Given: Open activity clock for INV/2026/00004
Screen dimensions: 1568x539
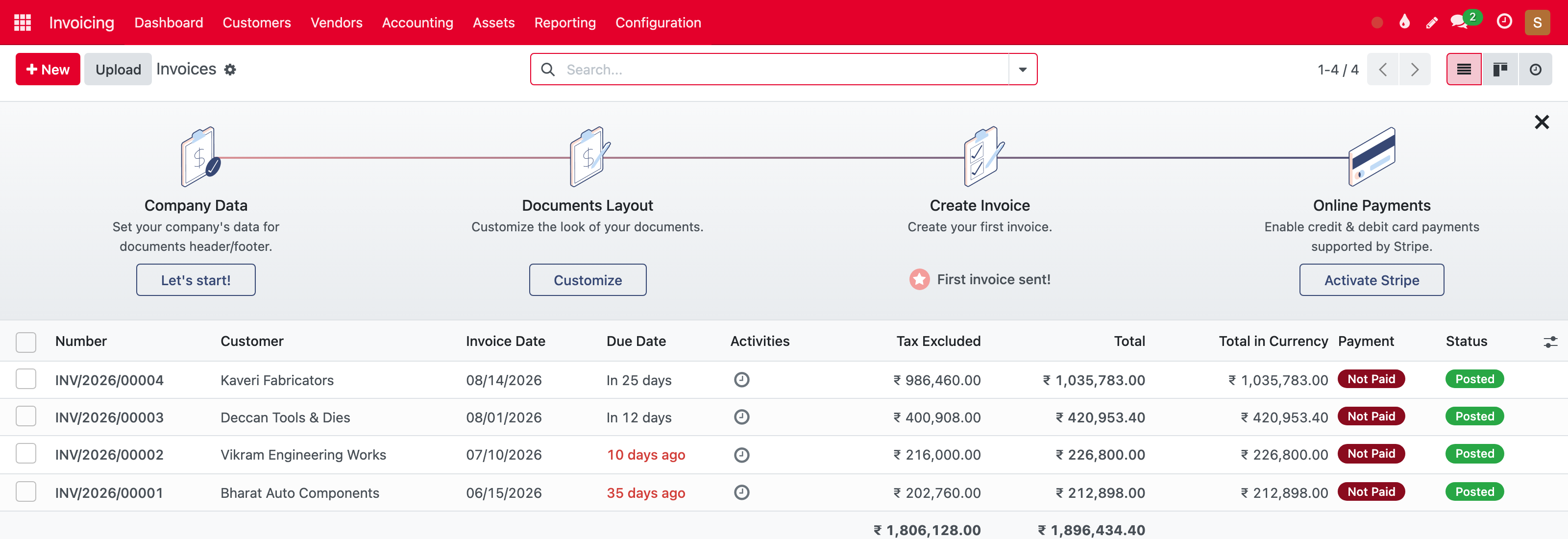Looking at the screenshot, I should coord(741,380).
